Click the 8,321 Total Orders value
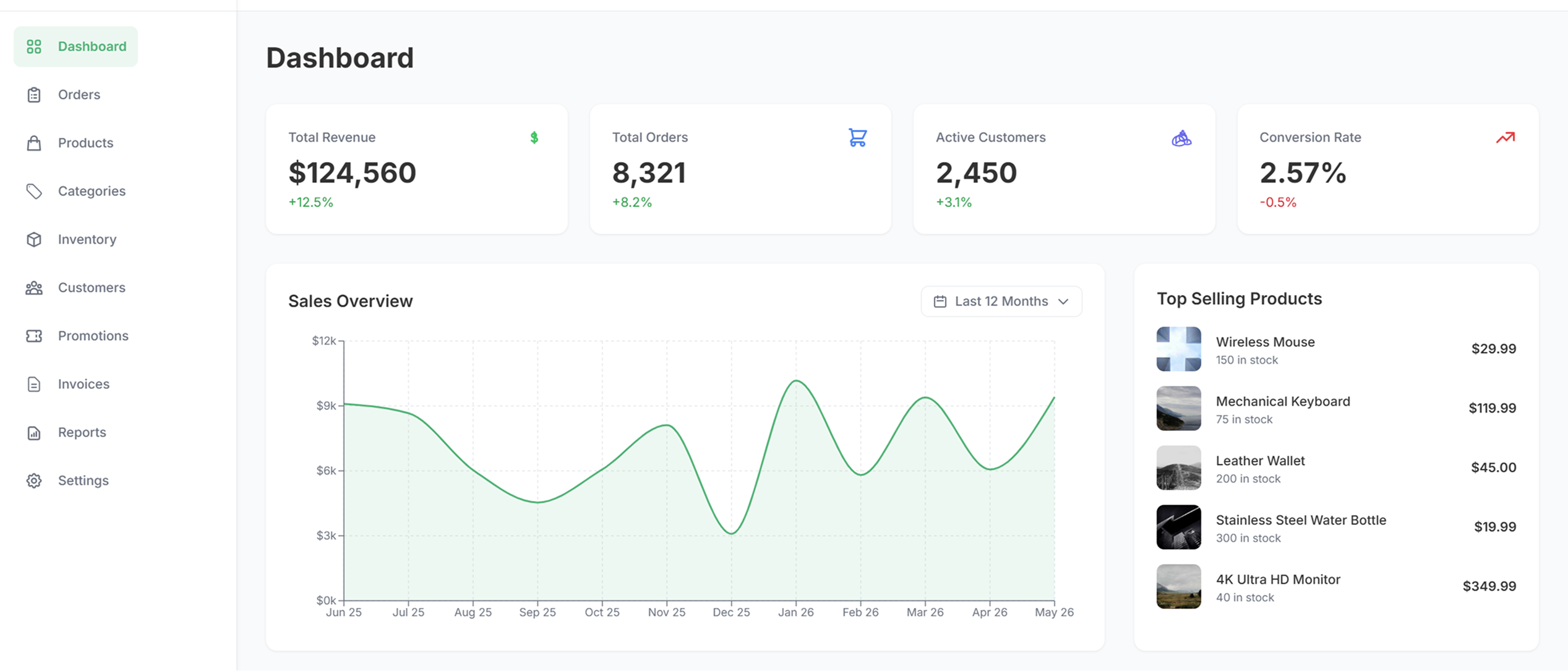Viewport: 1568px width, 671px height. (649, 173)
